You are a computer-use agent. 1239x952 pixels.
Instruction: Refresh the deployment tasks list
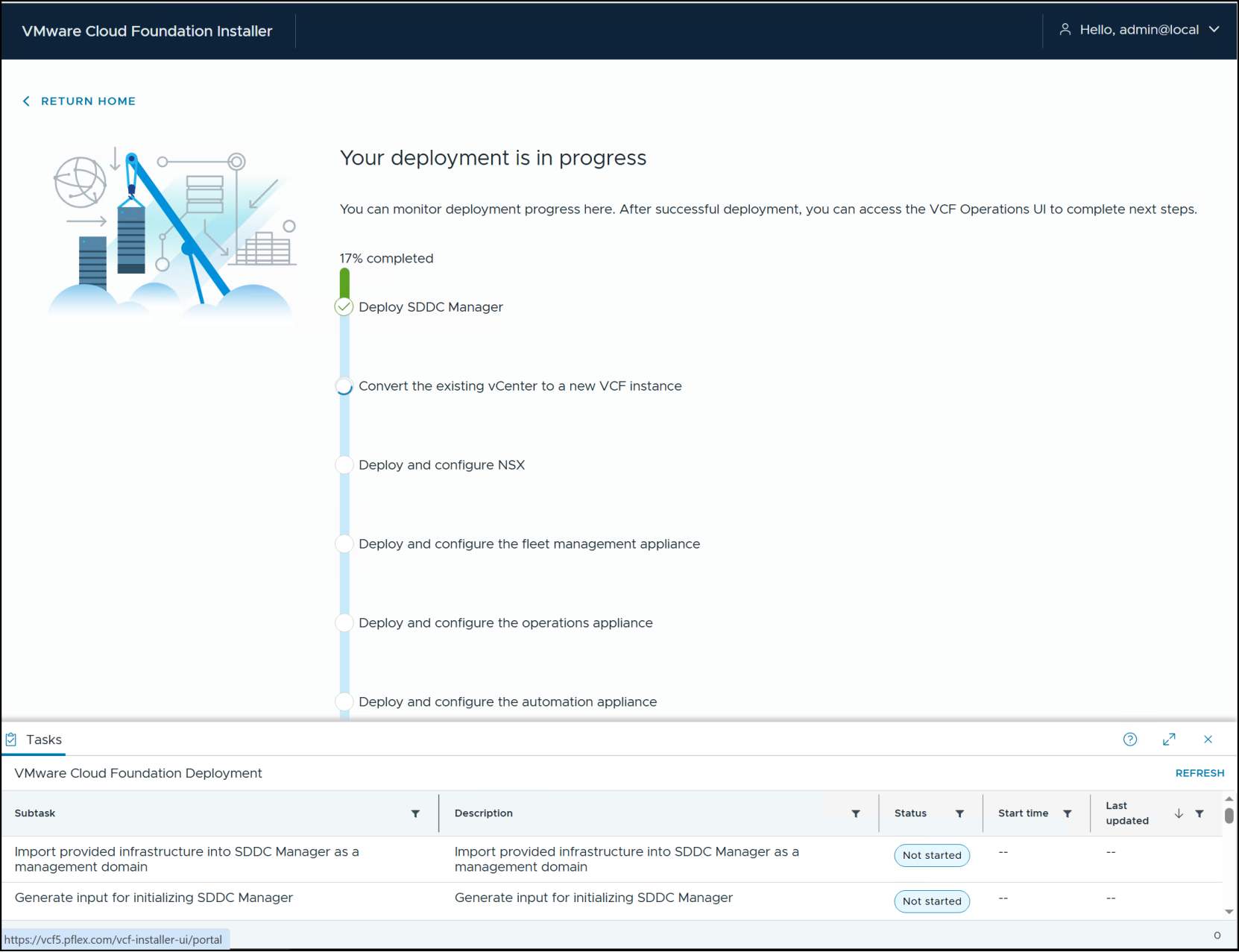(1199, 773)
